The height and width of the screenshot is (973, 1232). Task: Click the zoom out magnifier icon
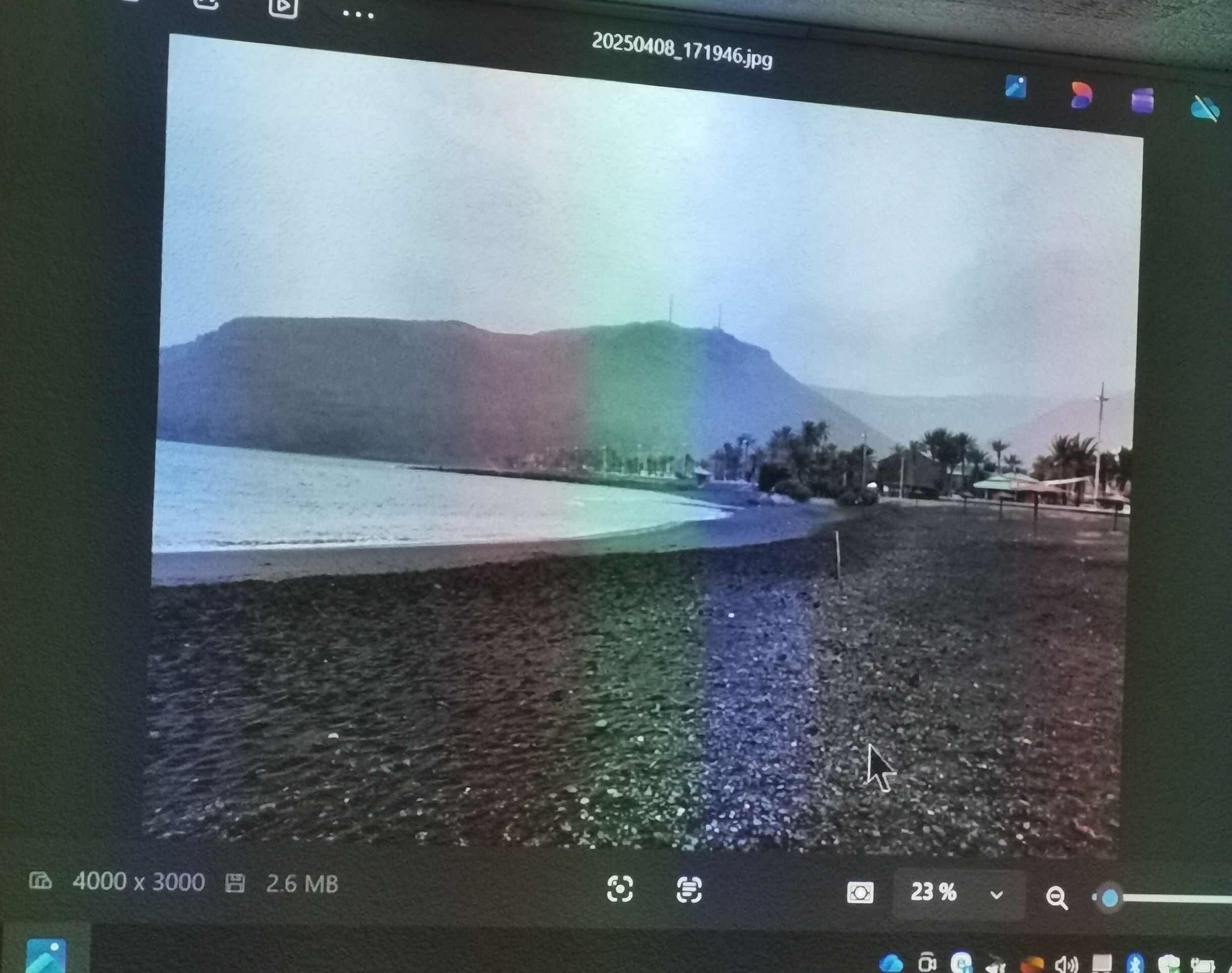[x=1057, y=898]
